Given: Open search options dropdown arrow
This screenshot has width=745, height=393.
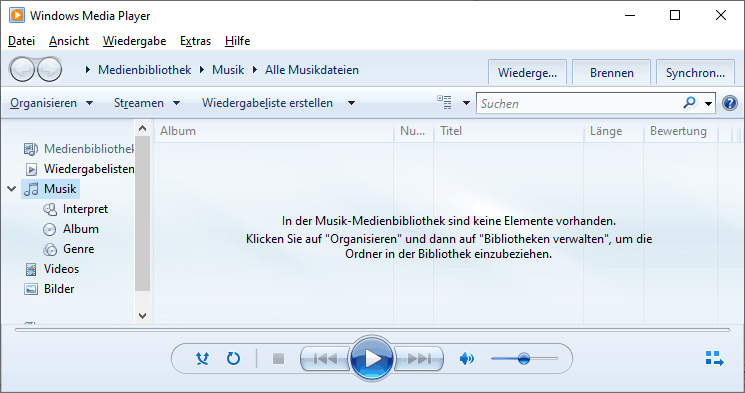Looking at the screenshot, I should (x=708, y=104).
